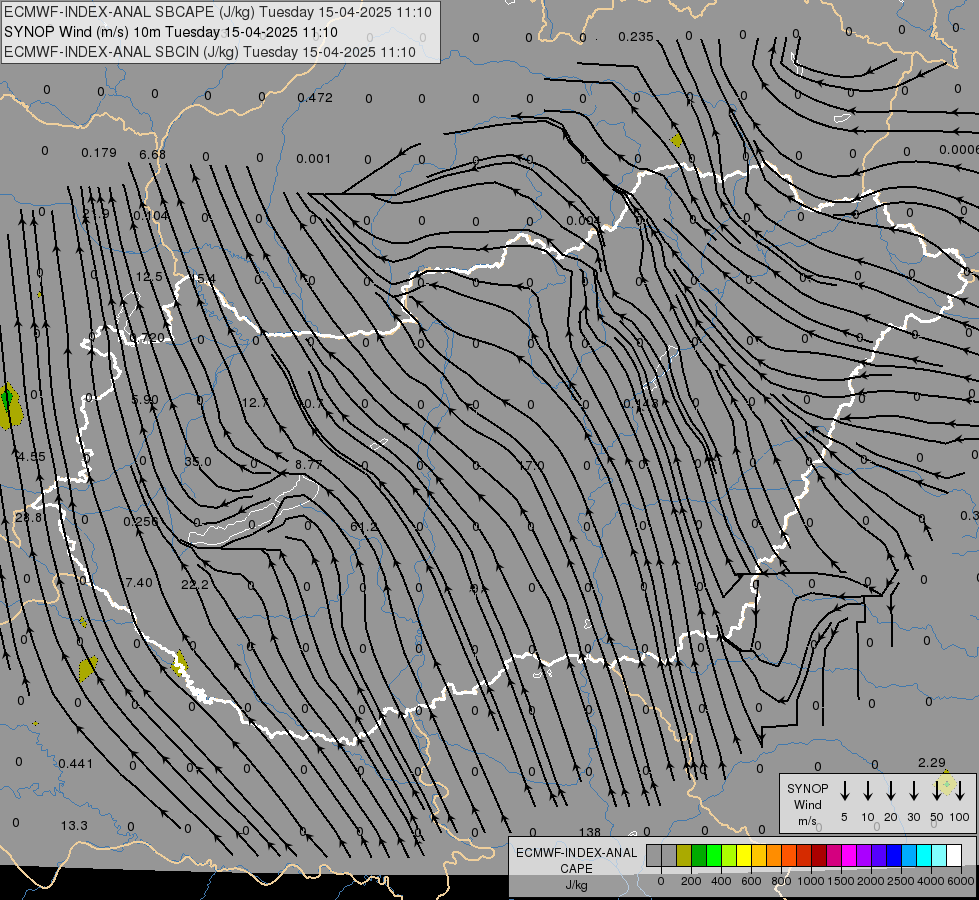
Task: Click the 0.179 grid value on the map
Action: [x=99, y=152]
